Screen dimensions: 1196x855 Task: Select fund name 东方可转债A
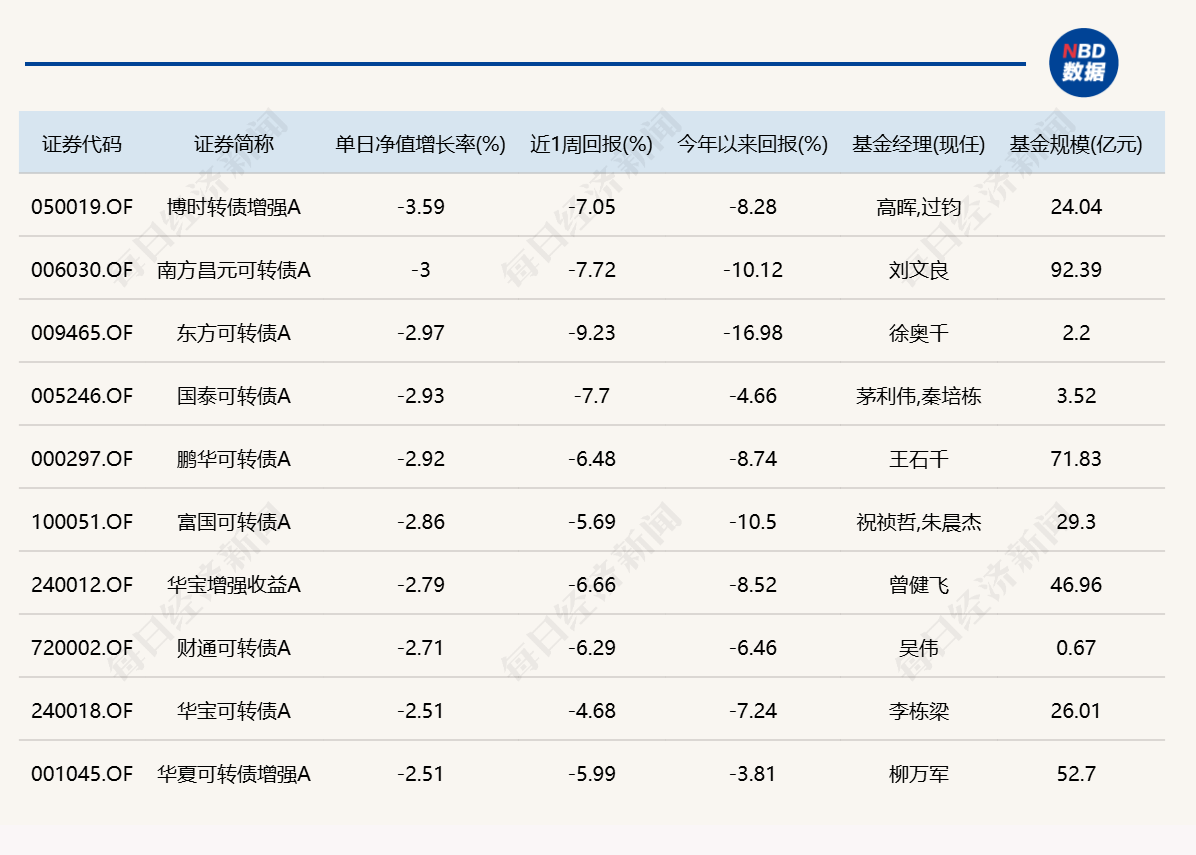(233, 333)
